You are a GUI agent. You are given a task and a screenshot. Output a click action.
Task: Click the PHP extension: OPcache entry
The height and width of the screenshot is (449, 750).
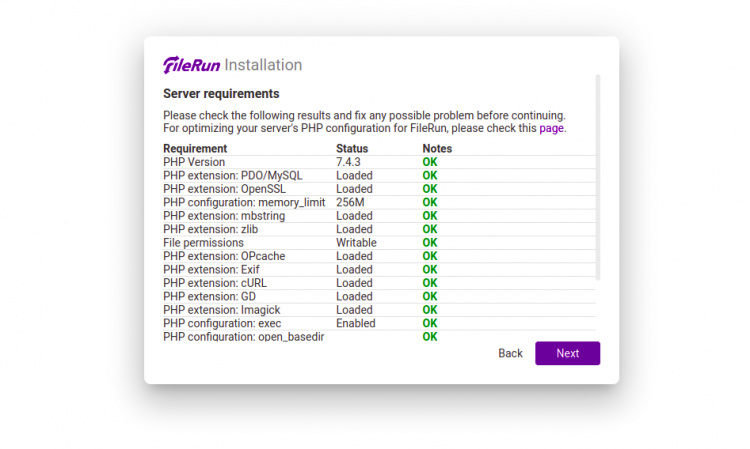(224, 256)
